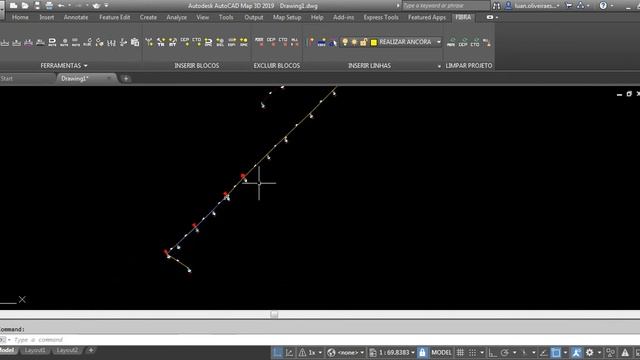Click the TR block insert icon

pyautogui.click(x=161, y=42)
